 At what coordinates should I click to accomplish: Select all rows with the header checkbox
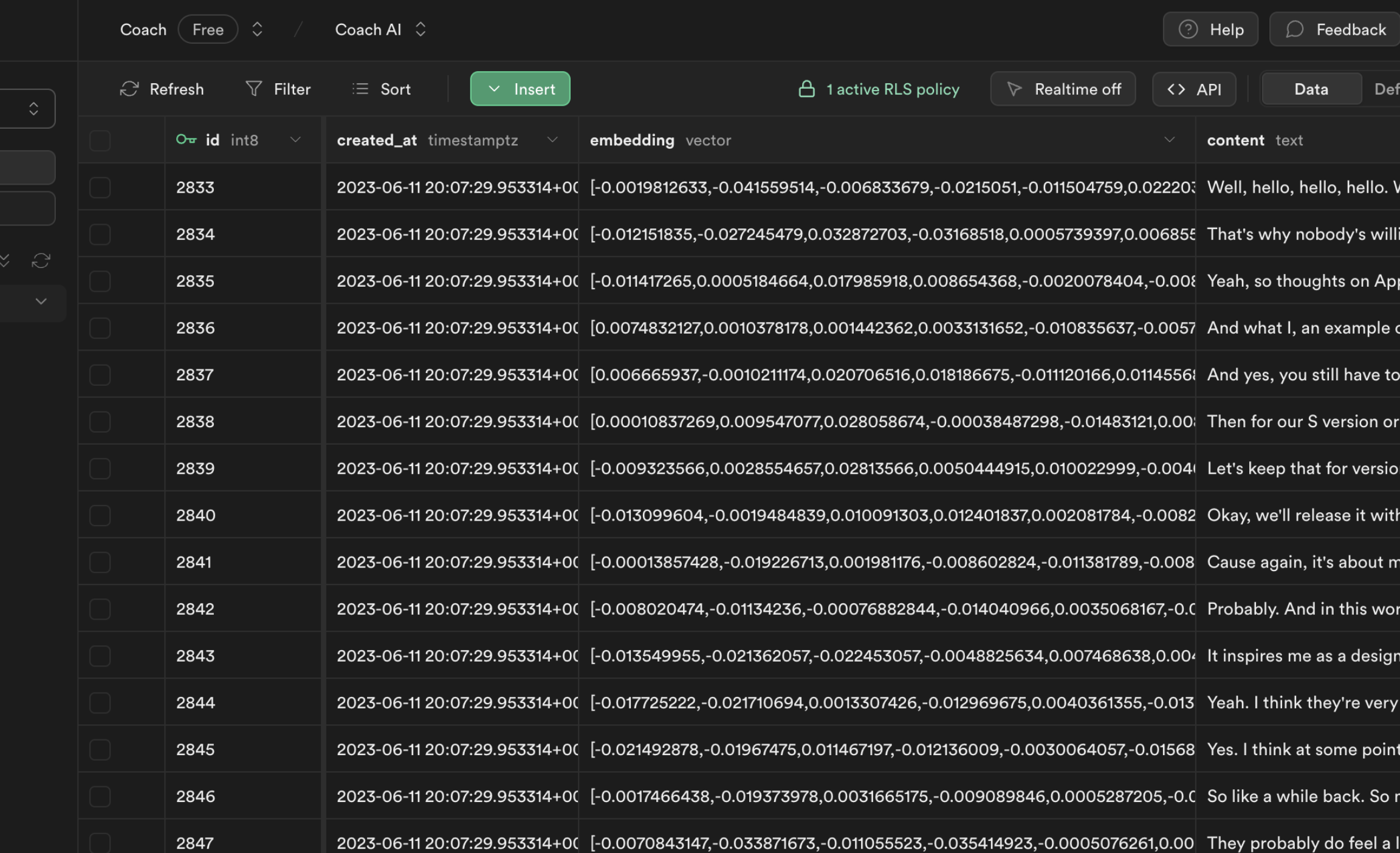pos(100,140)
